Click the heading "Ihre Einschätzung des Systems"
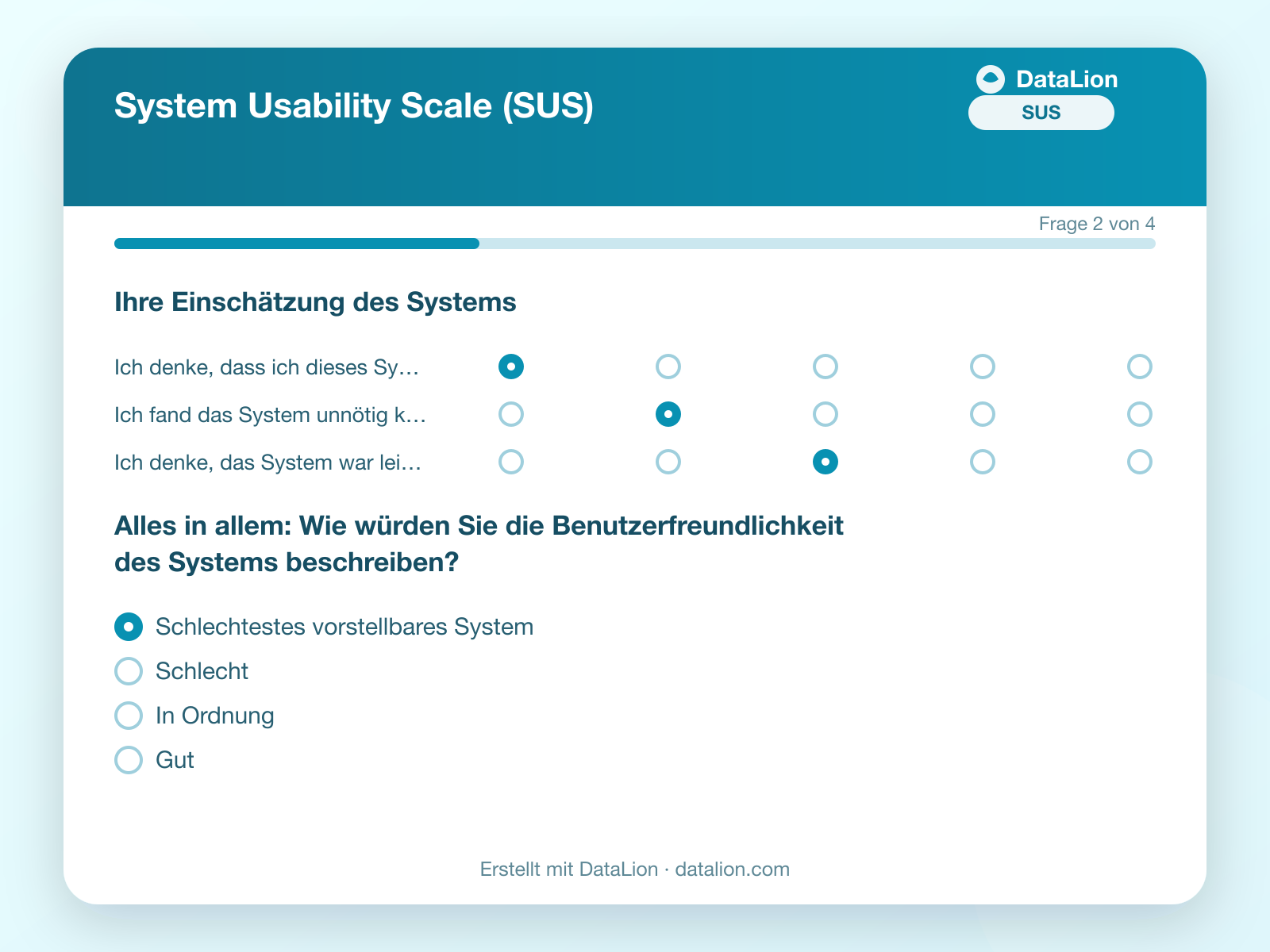The height and width of the screenshot is (952, 1270). click(315, 302)
